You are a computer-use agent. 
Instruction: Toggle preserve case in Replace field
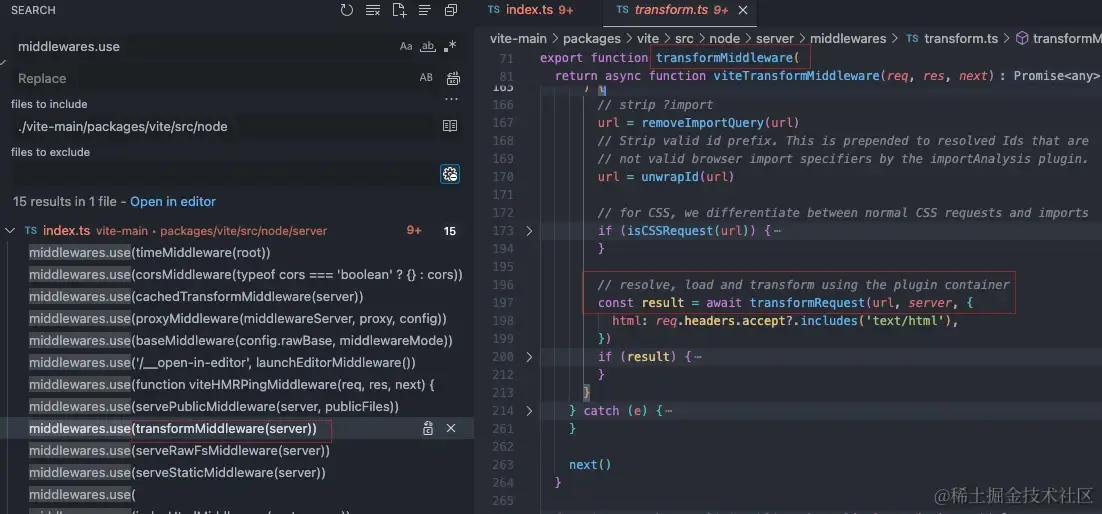coord(426,78)
